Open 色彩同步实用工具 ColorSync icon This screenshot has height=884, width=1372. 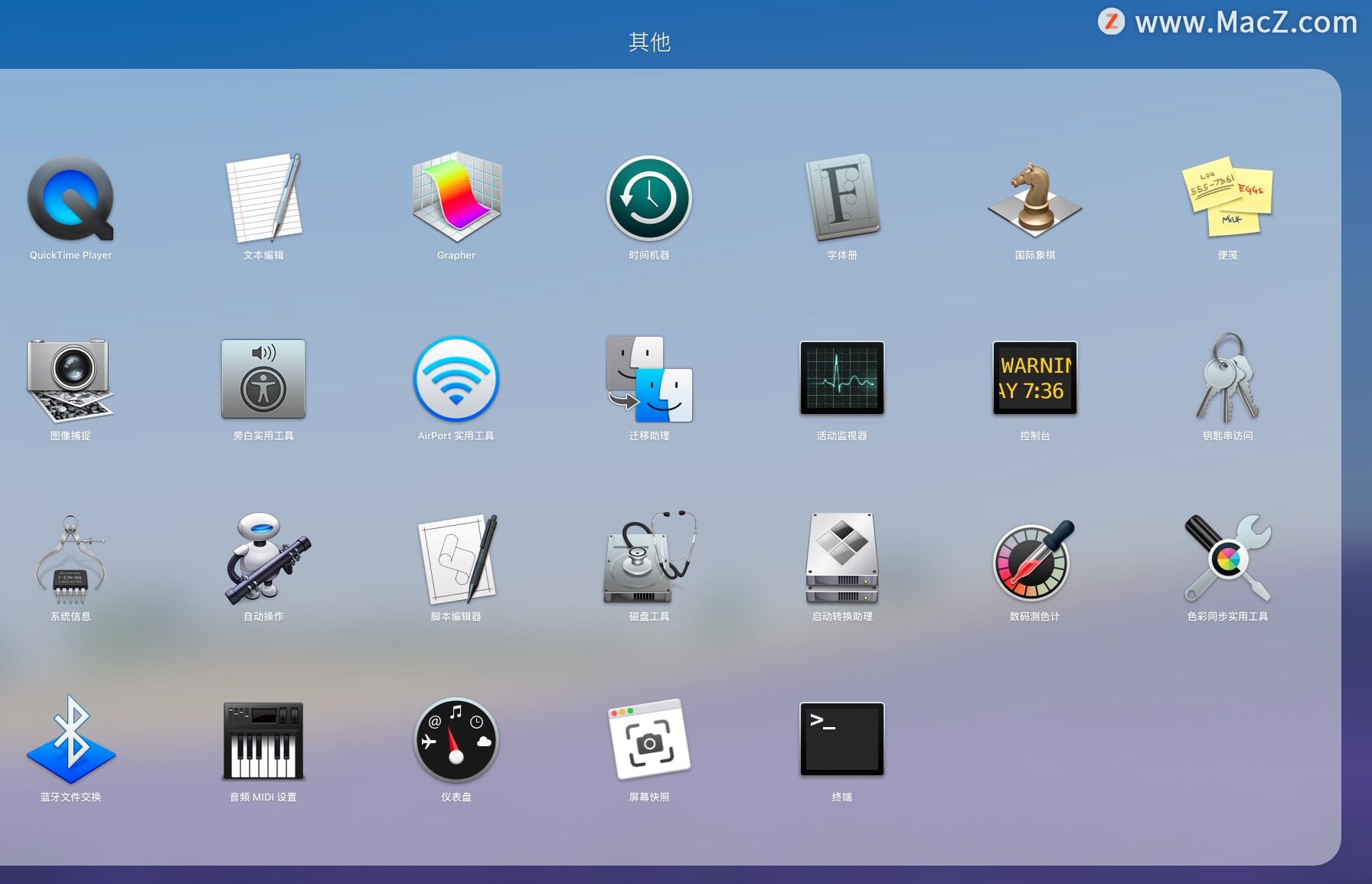pos(1228,558)
